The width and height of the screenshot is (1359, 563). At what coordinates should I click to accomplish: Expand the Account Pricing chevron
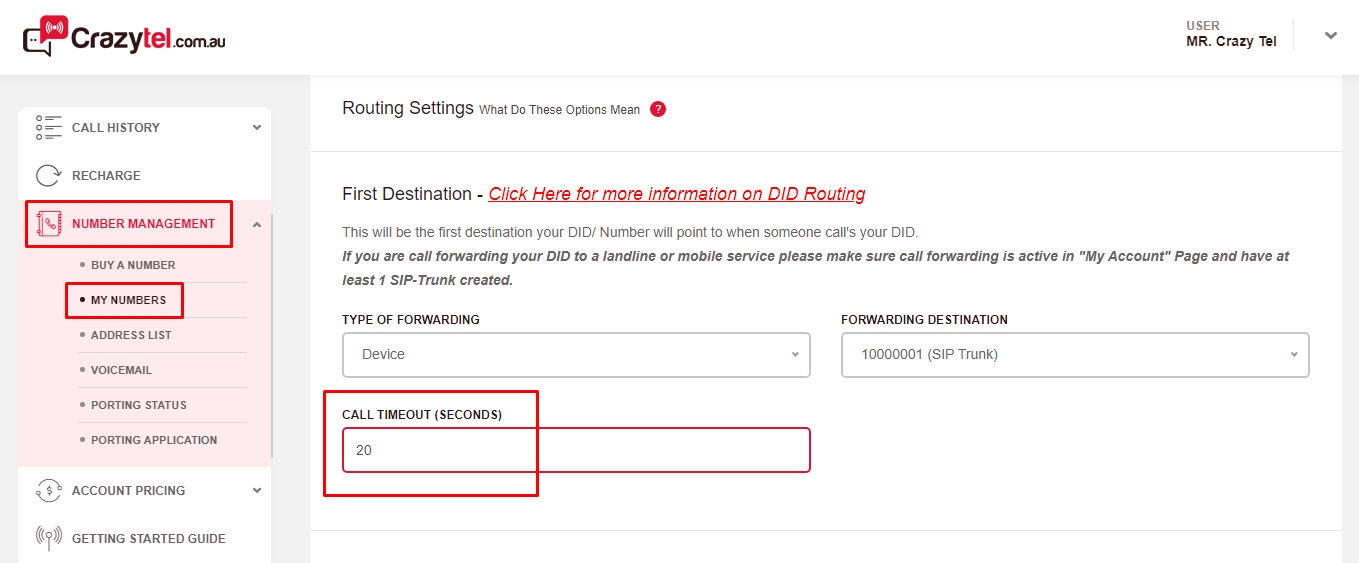point(257,491)
